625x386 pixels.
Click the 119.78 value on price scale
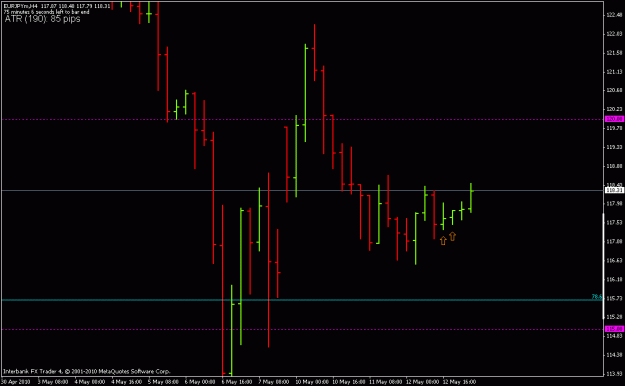(x=614, y=128)
